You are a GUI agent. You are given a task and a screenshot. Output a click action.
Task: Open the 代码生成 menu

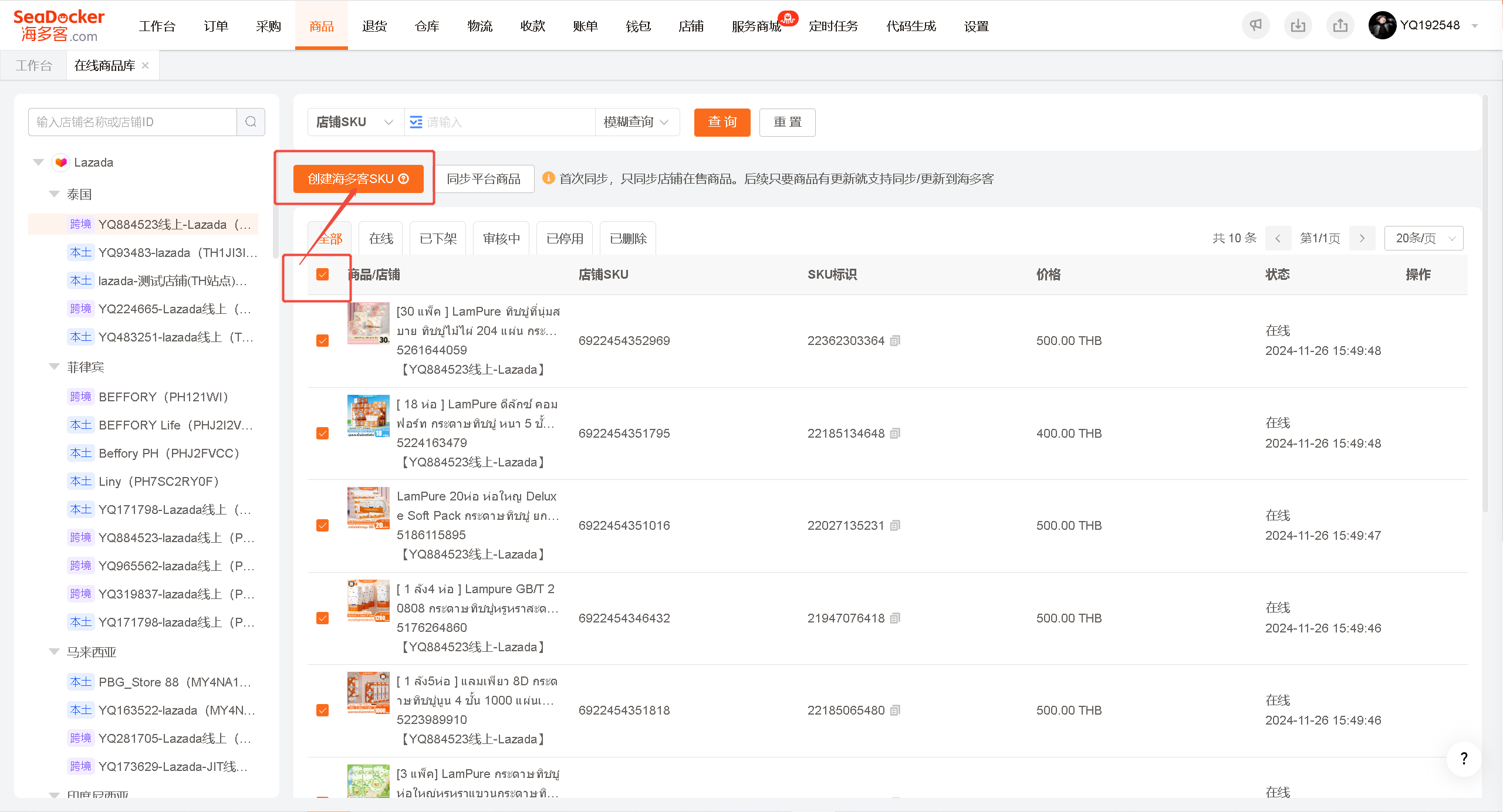tap(911, 26)
